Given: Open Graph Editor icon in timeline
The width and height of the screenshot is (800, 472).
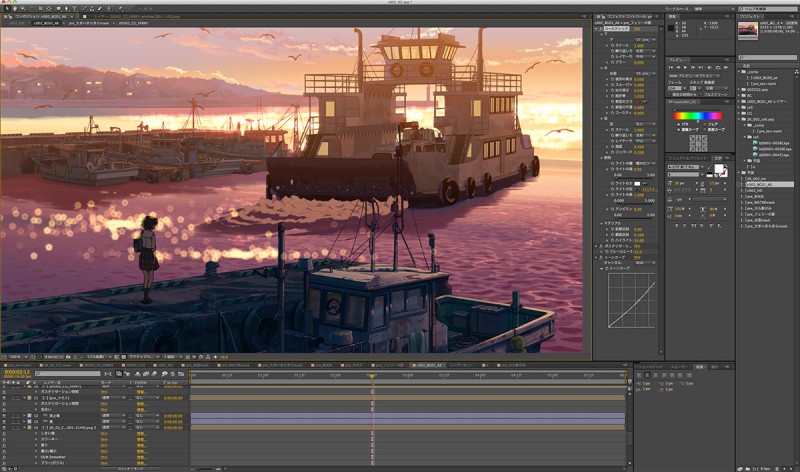Looking at the screenshot, I should [181, 374].
